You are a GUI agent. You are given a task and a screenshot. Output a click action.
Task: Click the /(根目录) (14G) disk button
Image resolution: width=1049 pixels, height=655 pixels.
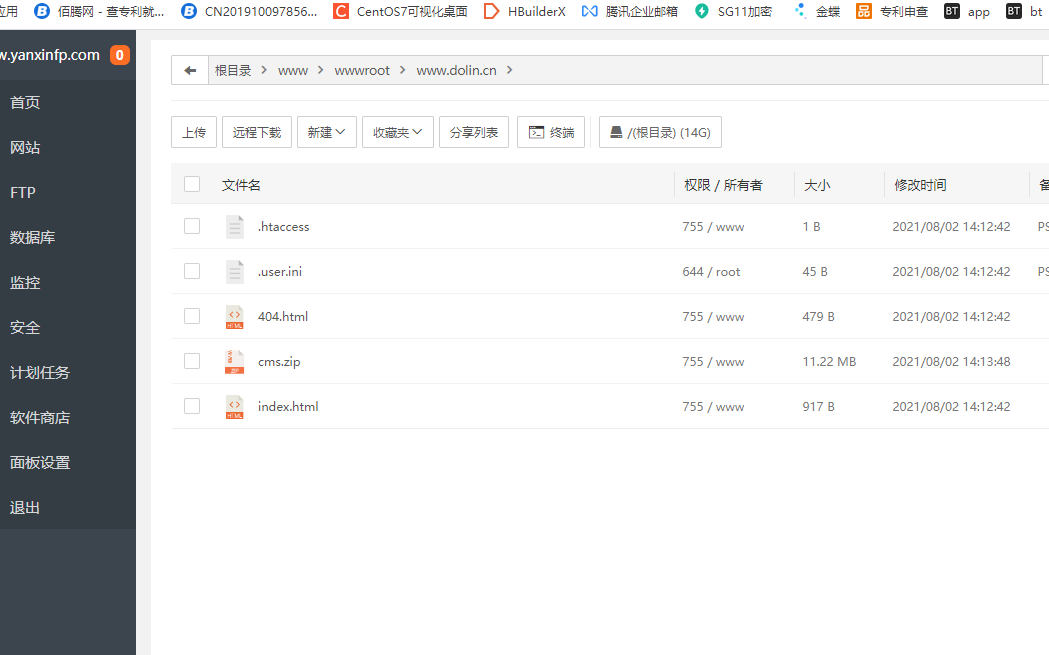pyautogui.click(x=660, y=132)
